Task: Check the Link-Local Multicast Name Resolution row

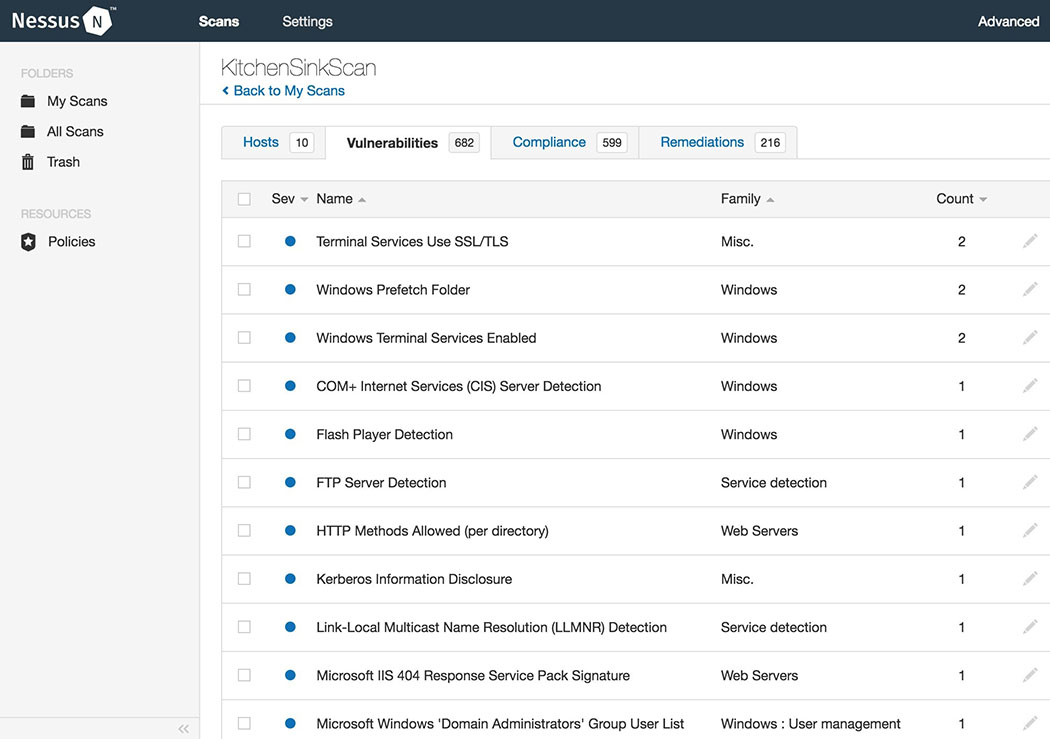Action: pyautogui.click(x=244, y=627)
